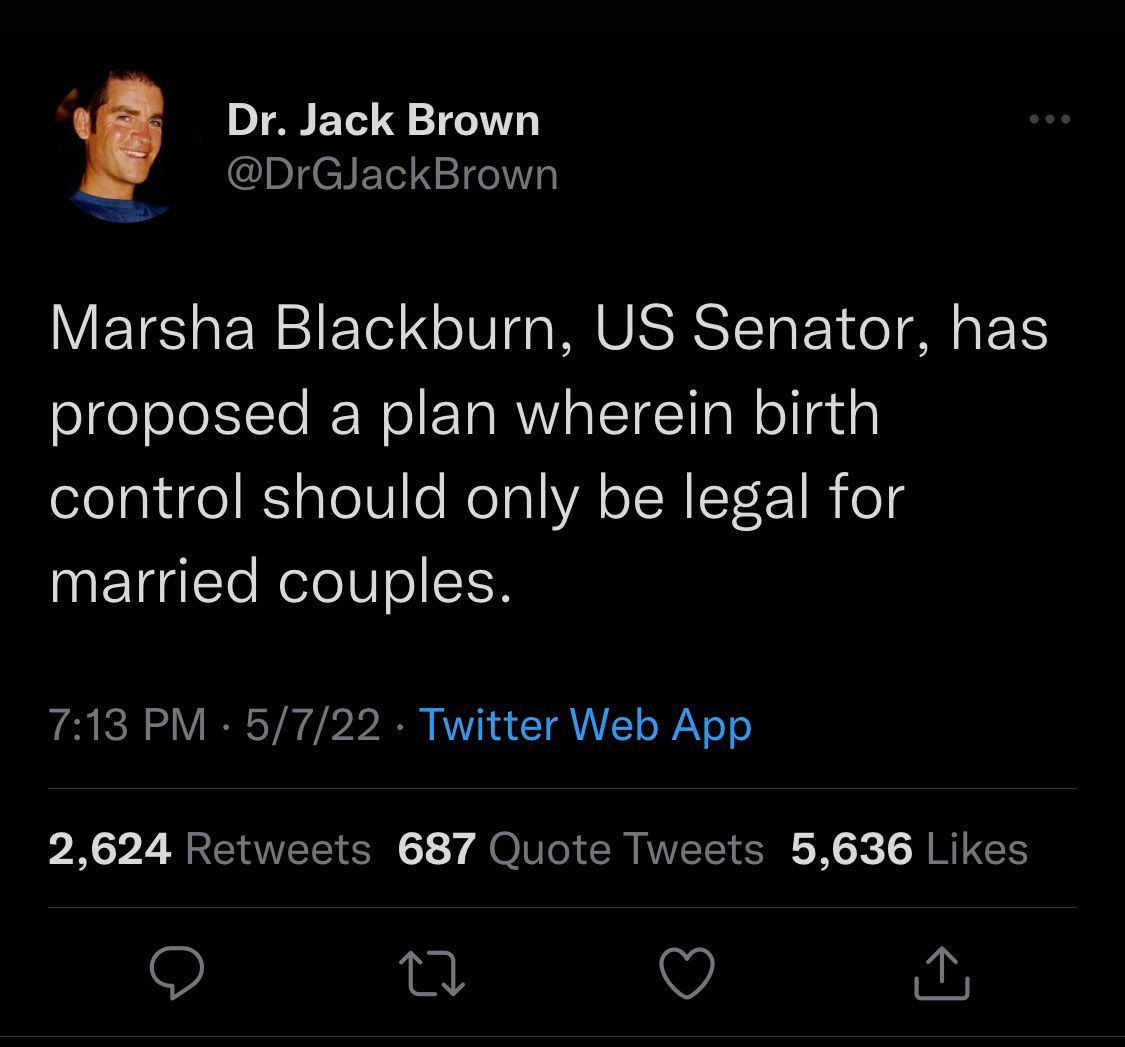This screenshot has height=1047, width=1125.
Task: Click the 5/7/22 date
Action: [313, 724]
